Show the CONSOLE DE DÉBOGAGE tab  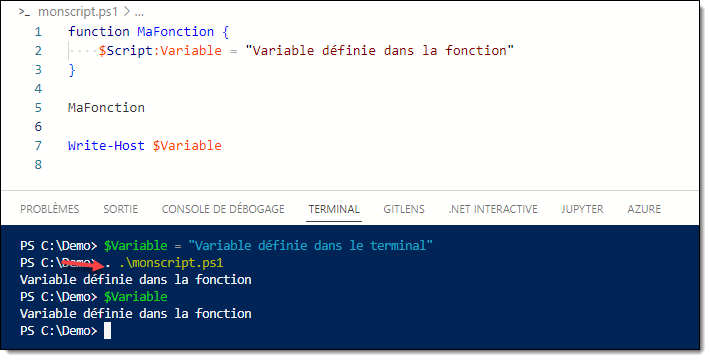point(223,209)
